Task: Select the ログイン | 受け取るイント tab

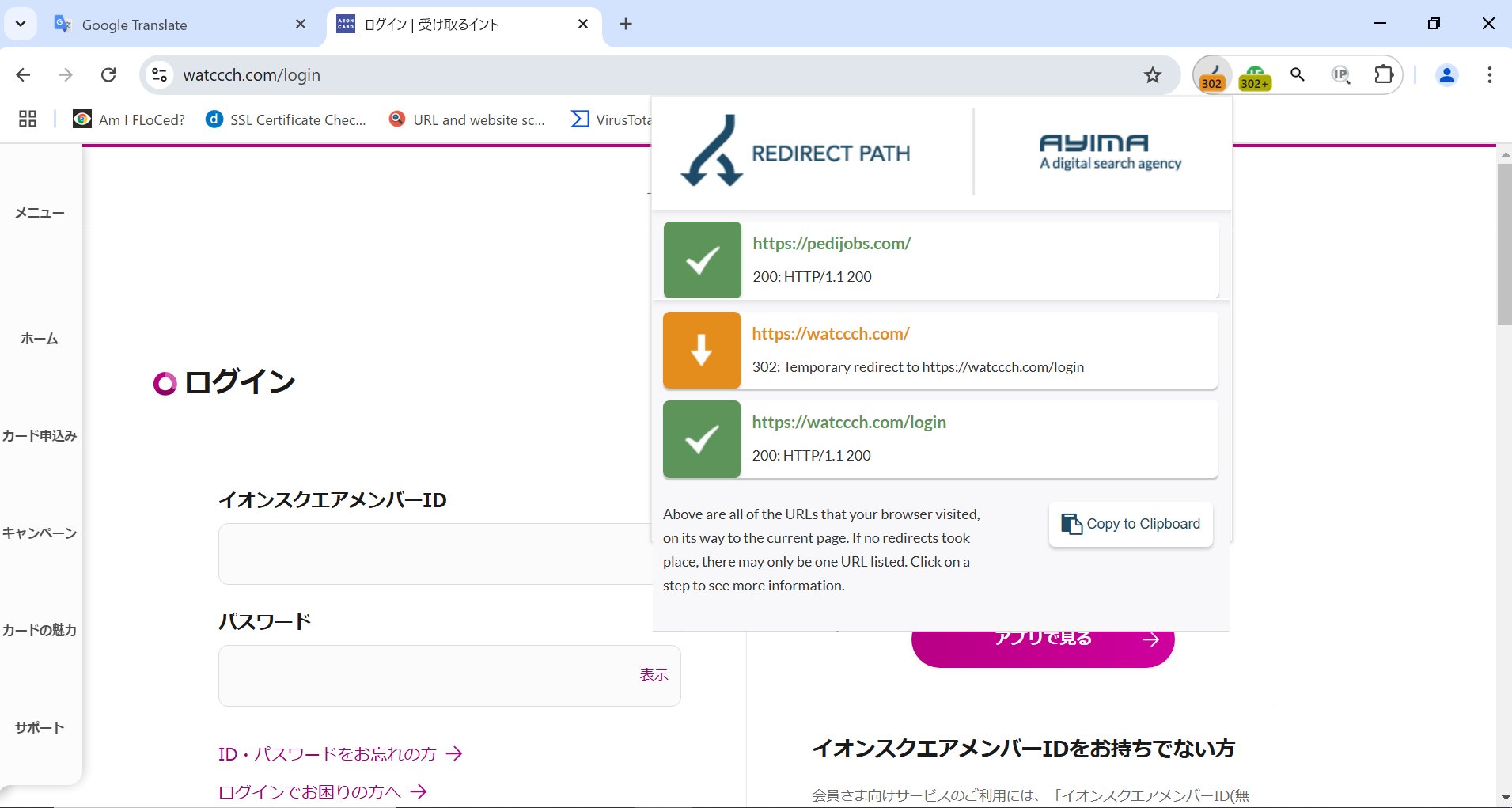Action: click(x=464, y=24)
